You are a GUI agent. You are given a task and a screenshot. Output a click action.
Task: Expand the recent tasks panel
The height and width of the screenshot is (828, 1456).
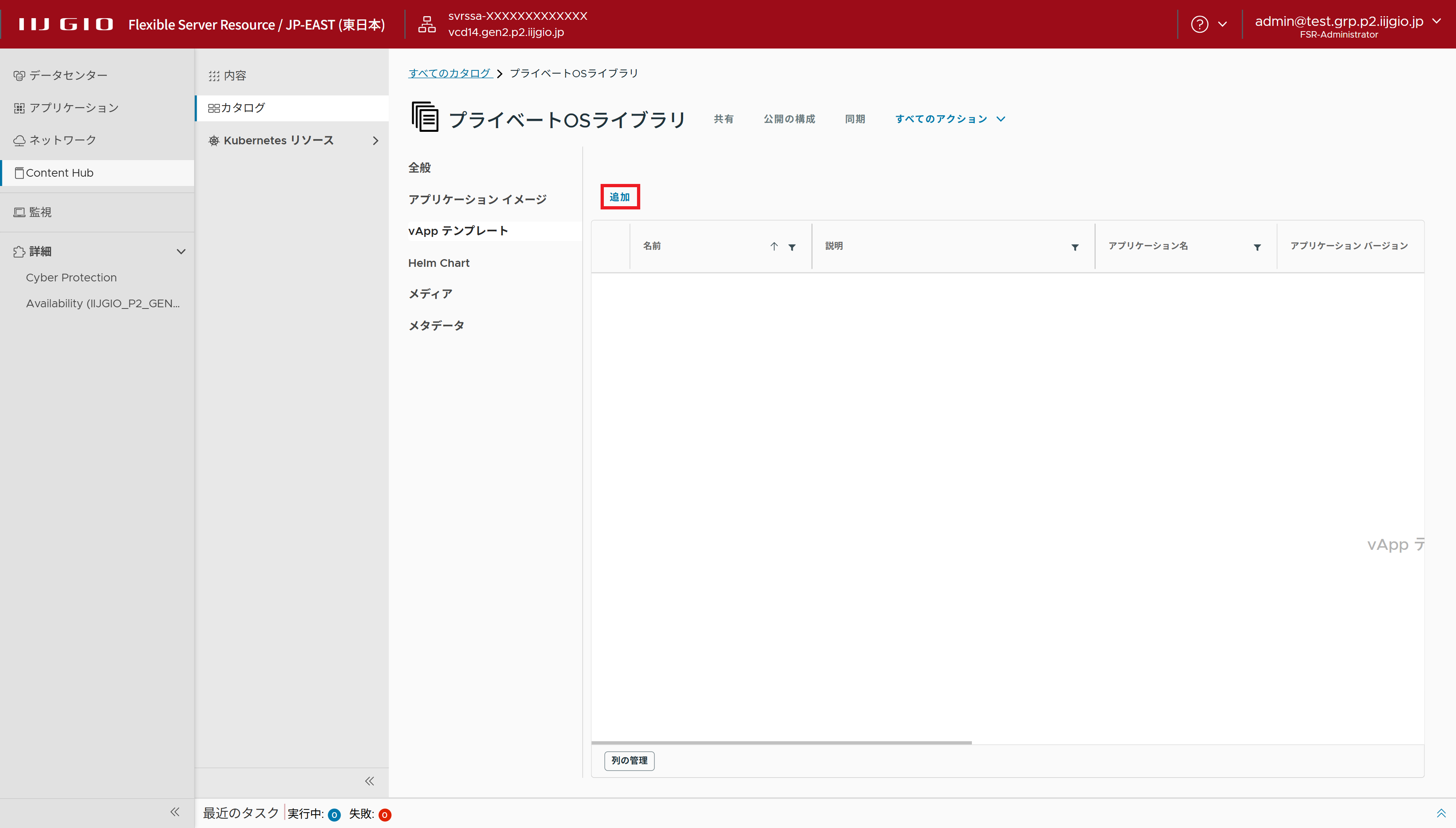[x=1441, y=813]
